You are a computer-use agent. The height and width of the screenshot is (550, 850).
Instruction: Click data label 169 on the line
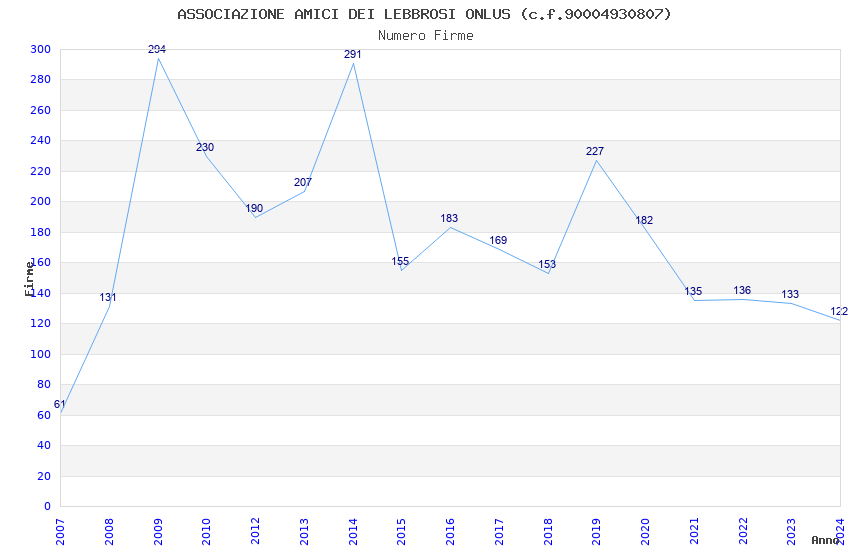point(498,241)
